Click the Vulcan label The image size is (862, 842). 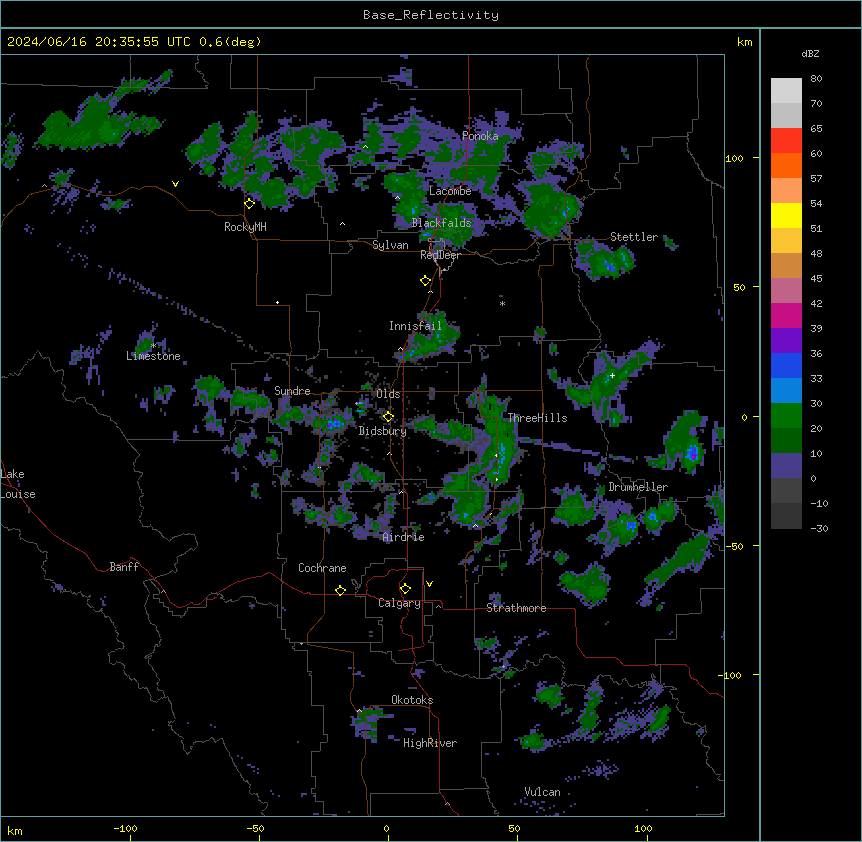543,792
